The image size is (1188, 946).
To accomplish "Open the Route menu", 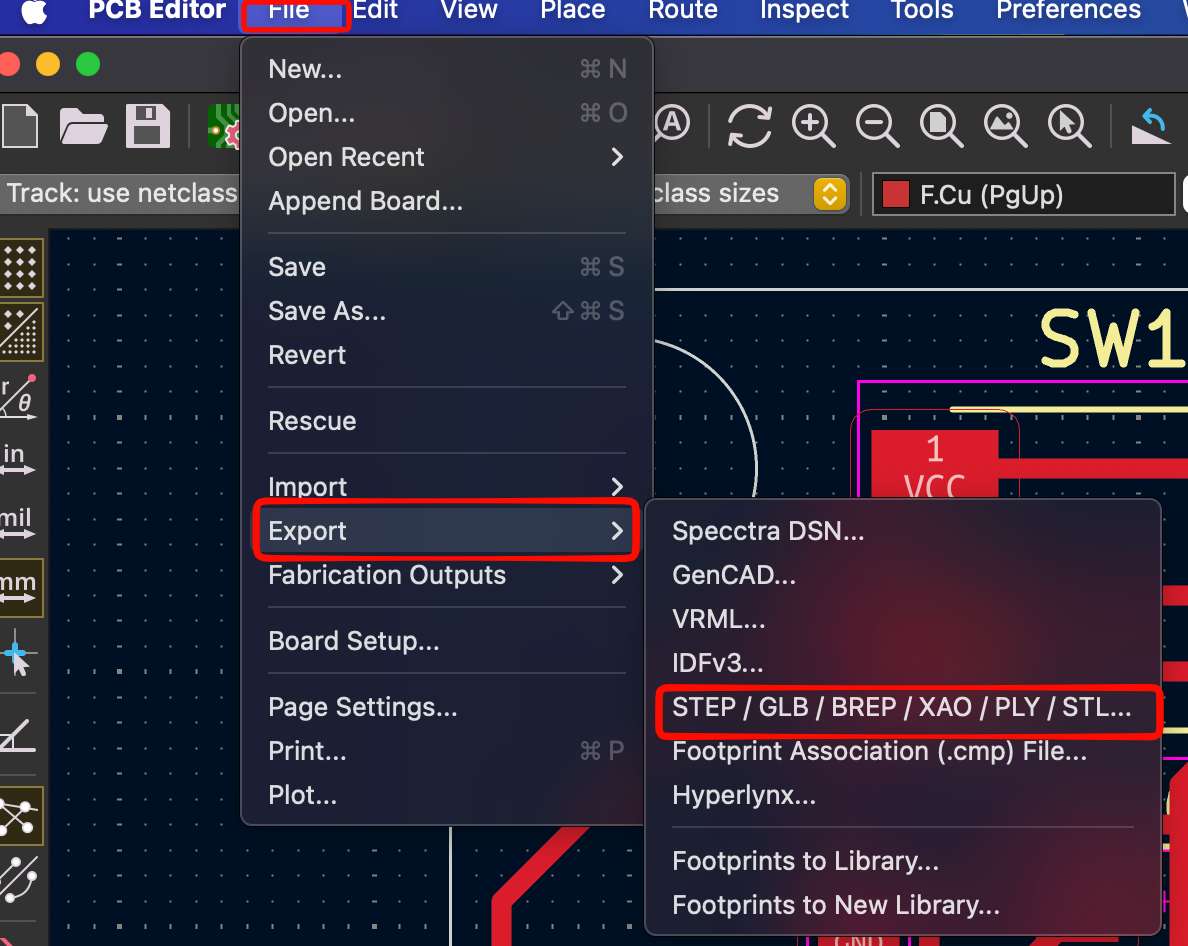I will coord(683,11).
